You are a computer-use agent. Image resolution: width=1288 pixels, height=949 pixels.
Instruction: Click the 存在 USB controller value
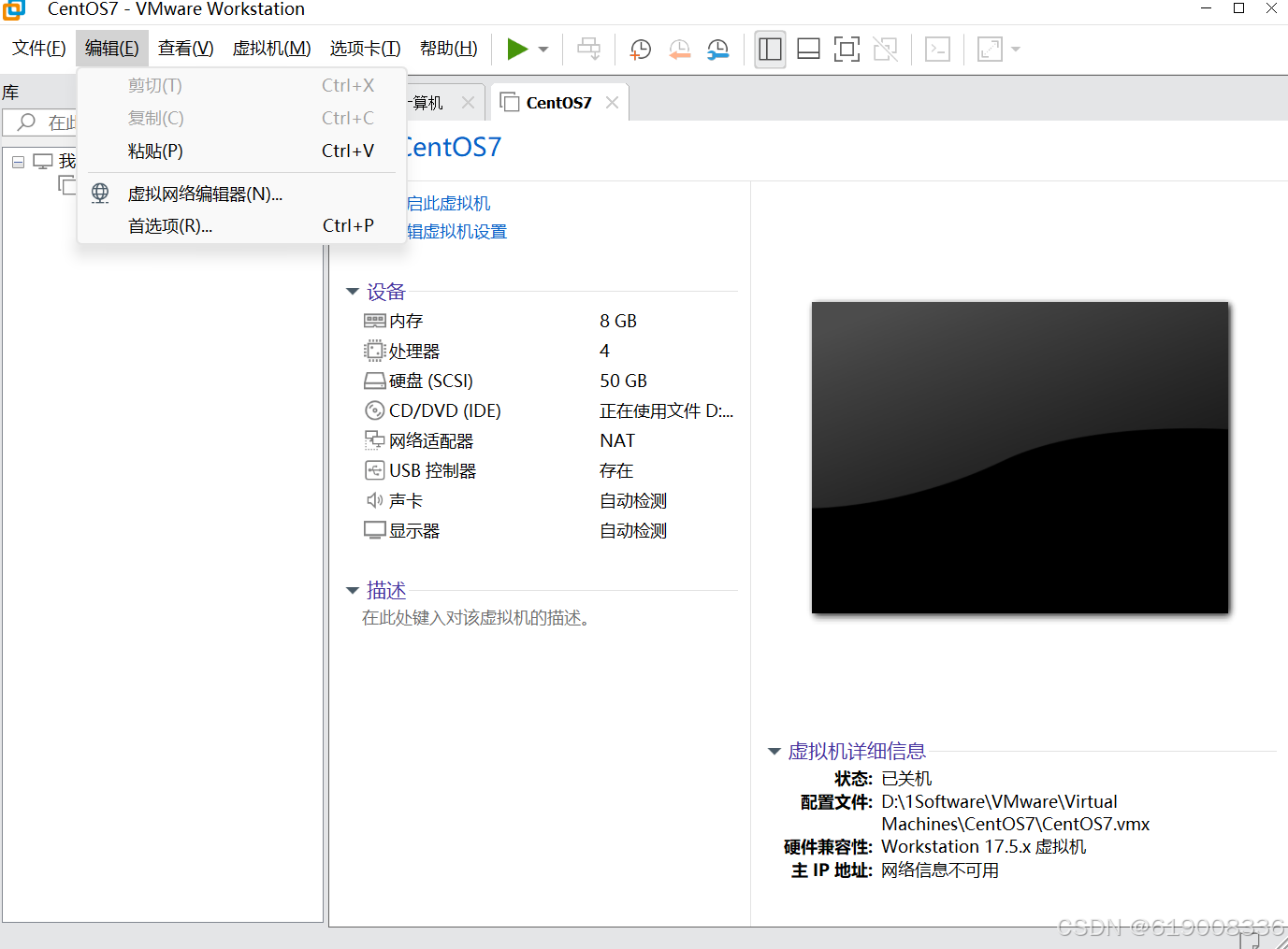(x=616, y=470)
